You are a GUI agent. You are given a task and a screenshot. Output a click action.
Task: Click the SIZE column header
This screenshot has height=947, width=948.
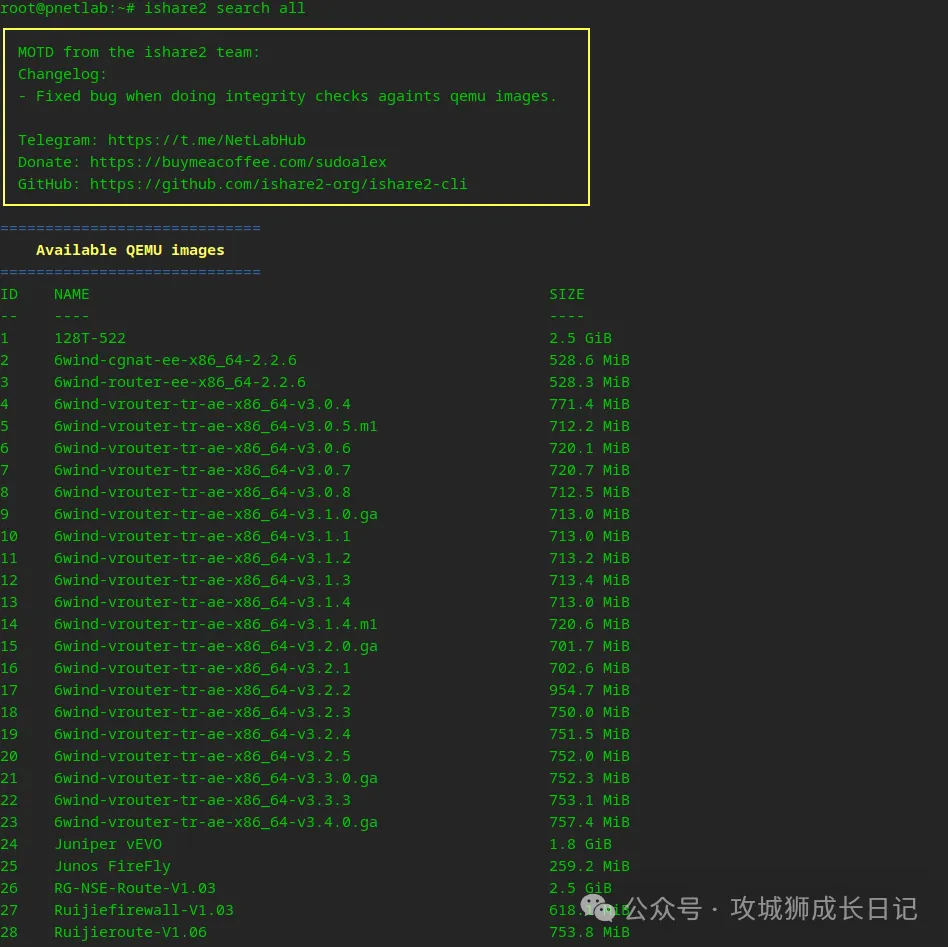567,294
